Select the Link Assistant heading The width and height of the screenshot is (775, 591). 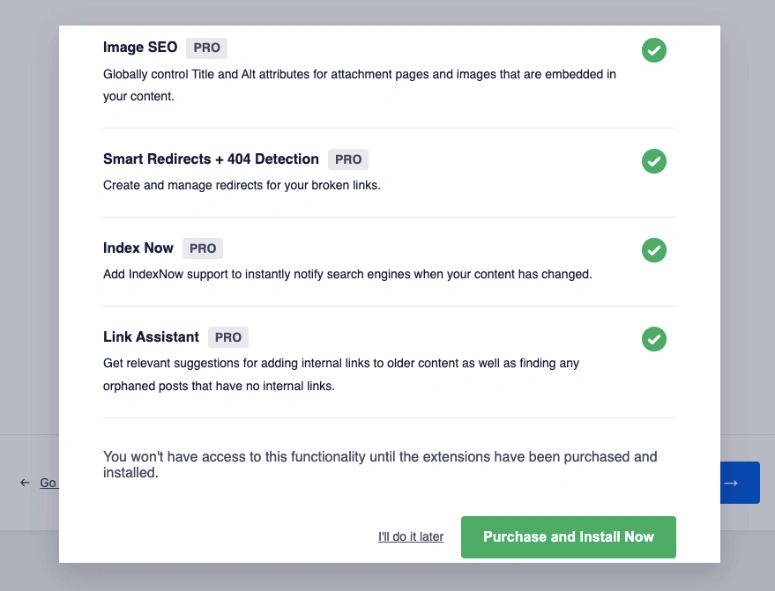point(151,337)
